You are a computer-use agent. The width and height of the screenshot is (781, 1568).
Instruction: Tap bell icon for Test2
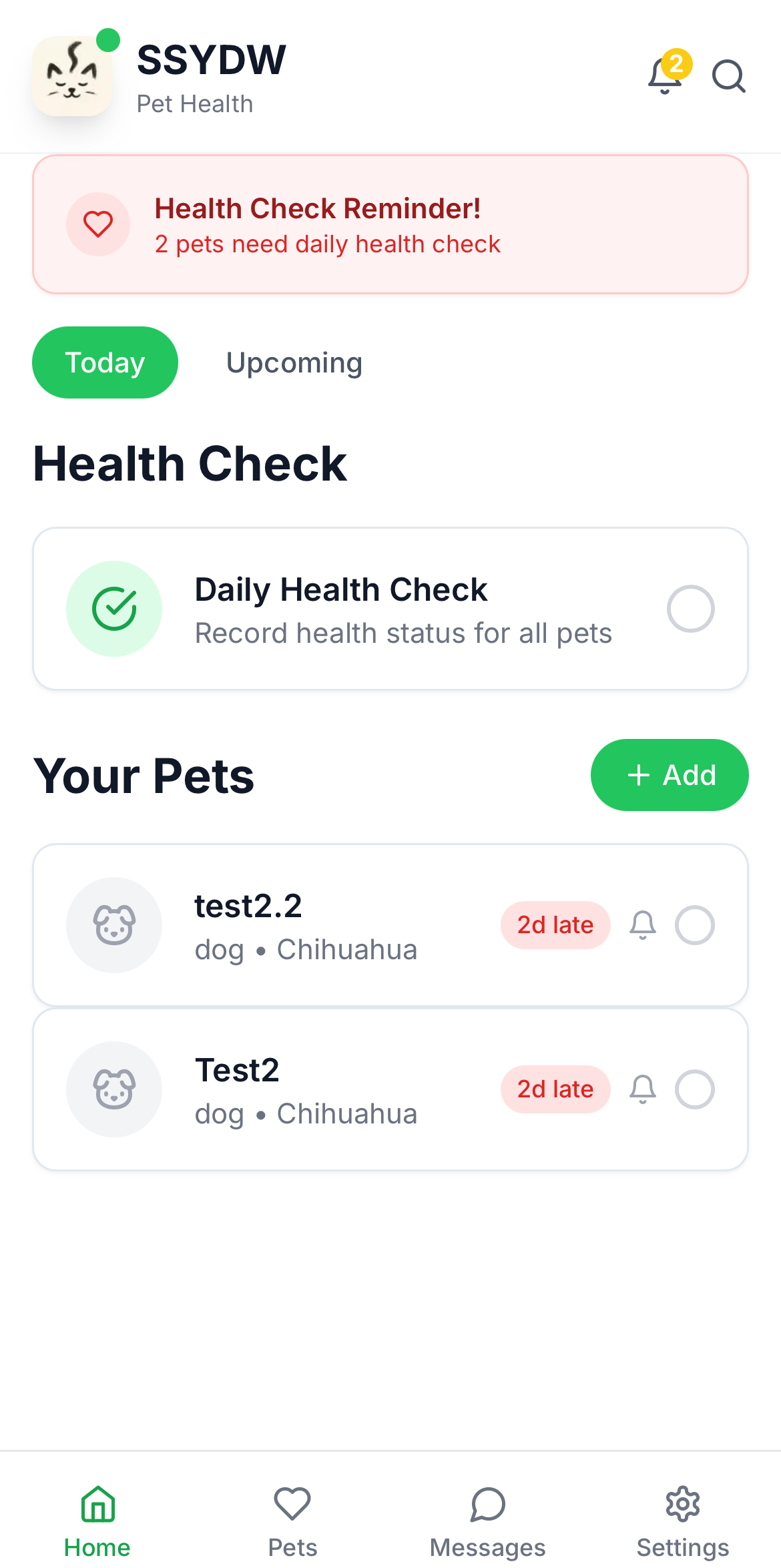pyautogui.click(x=643, y=1089)
